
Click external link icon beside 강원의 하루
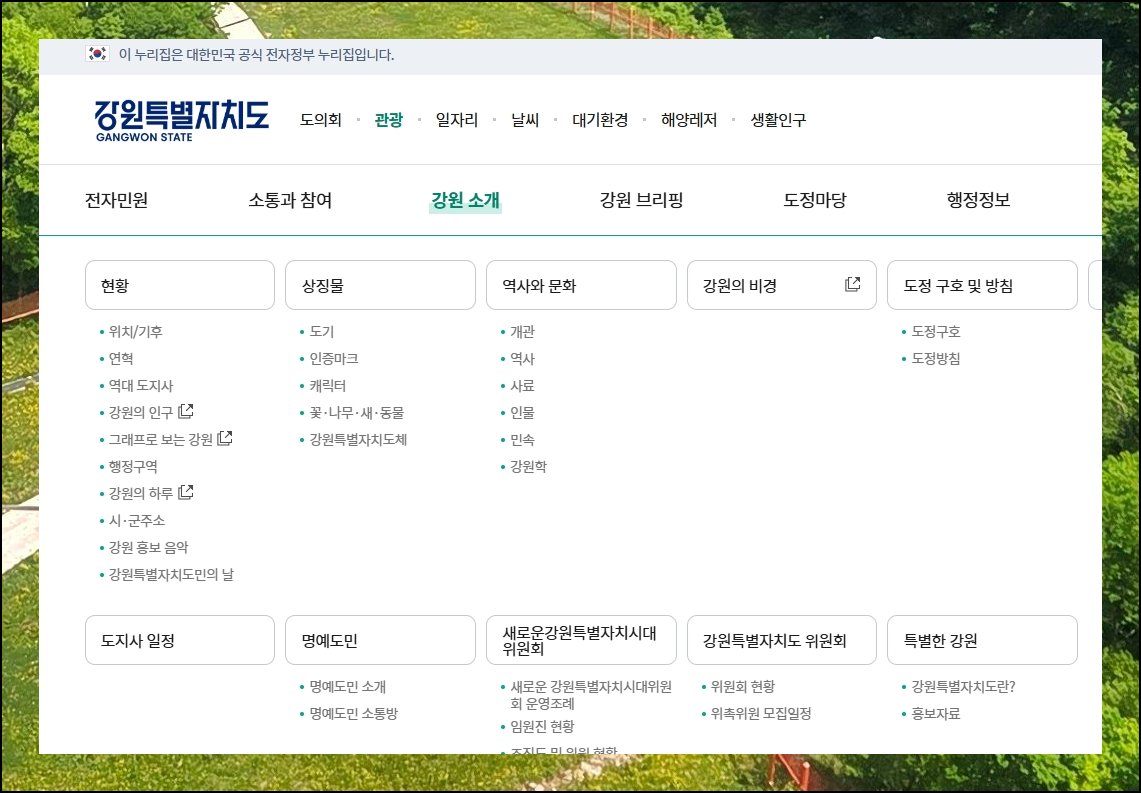click(186, 493)
